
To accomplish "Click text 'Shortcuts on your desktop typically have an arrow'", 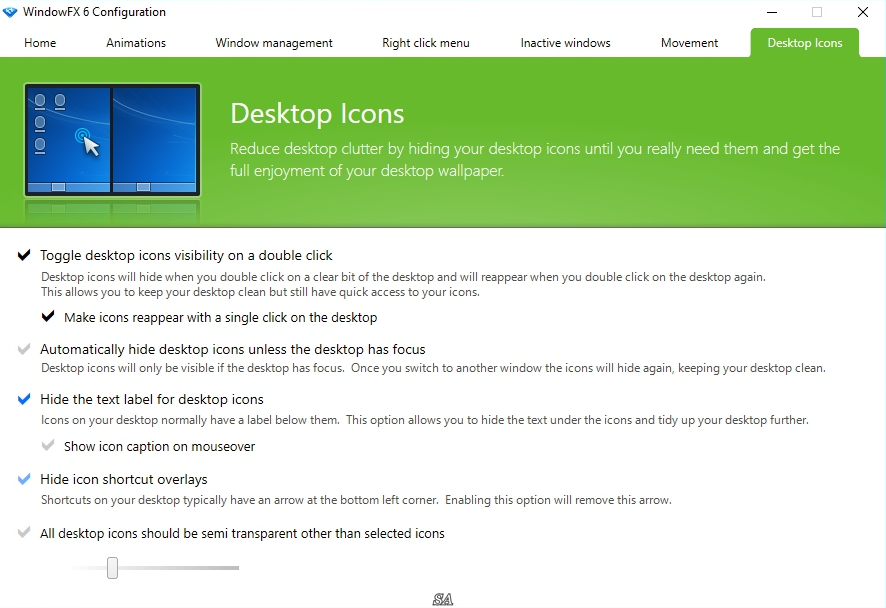I will (x=356, y=500).
